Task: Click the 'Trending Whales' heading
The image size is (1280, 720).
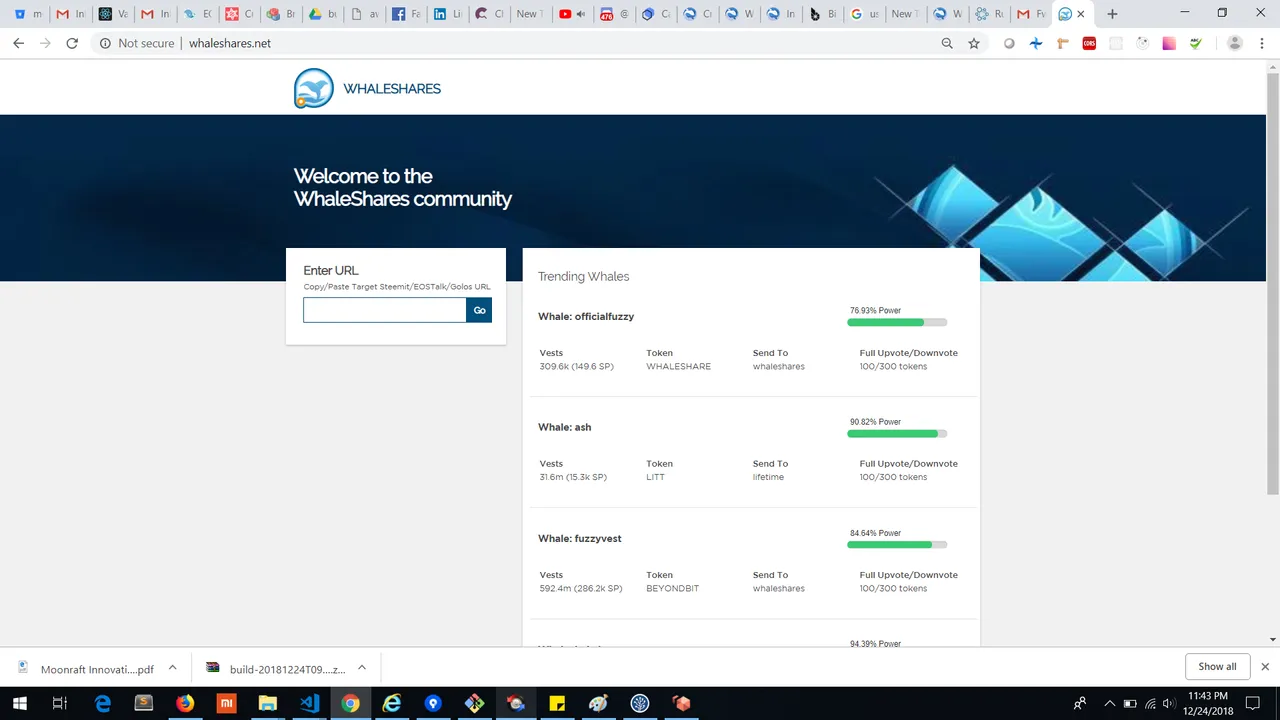Action: pyautogui.click(x=584, y=276)
